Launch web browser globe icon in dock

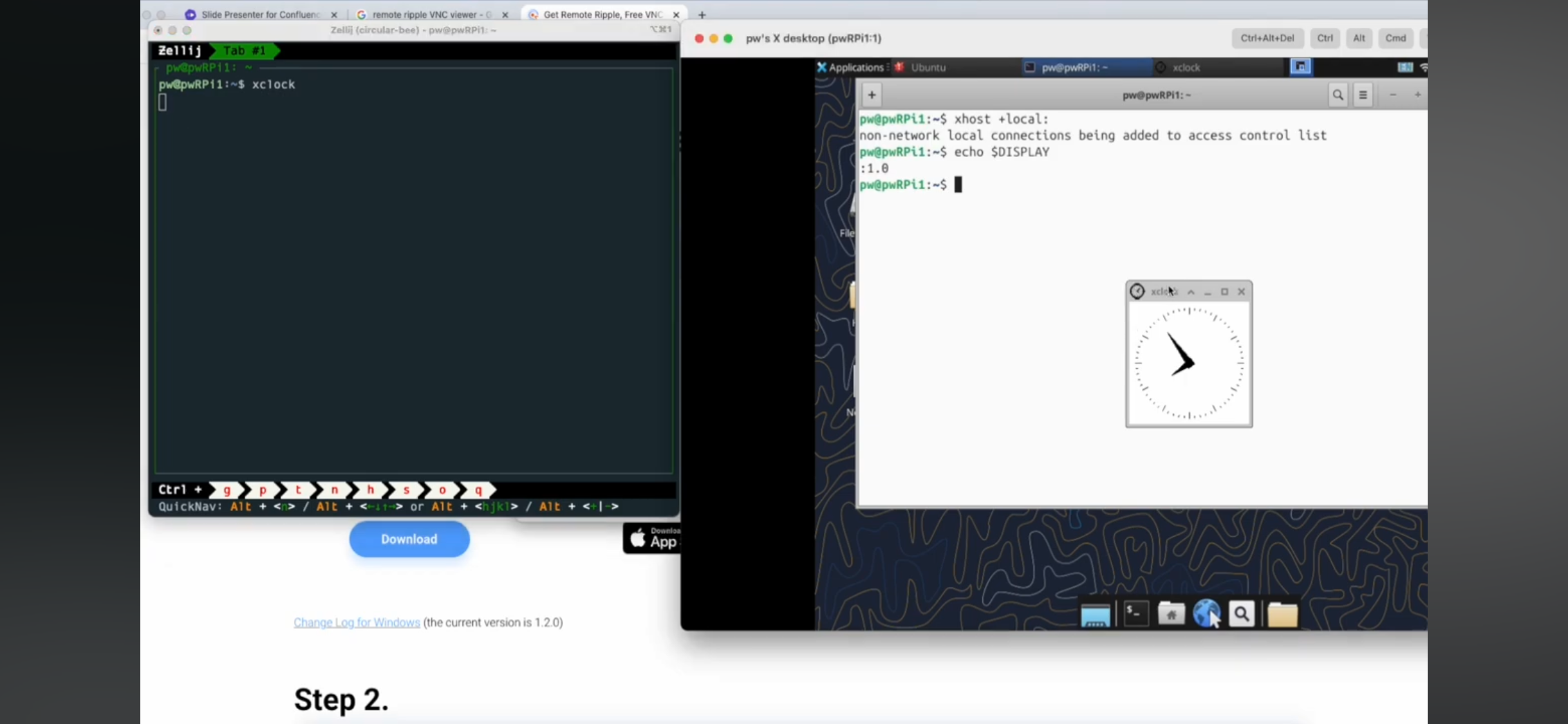coord(1206,613)
